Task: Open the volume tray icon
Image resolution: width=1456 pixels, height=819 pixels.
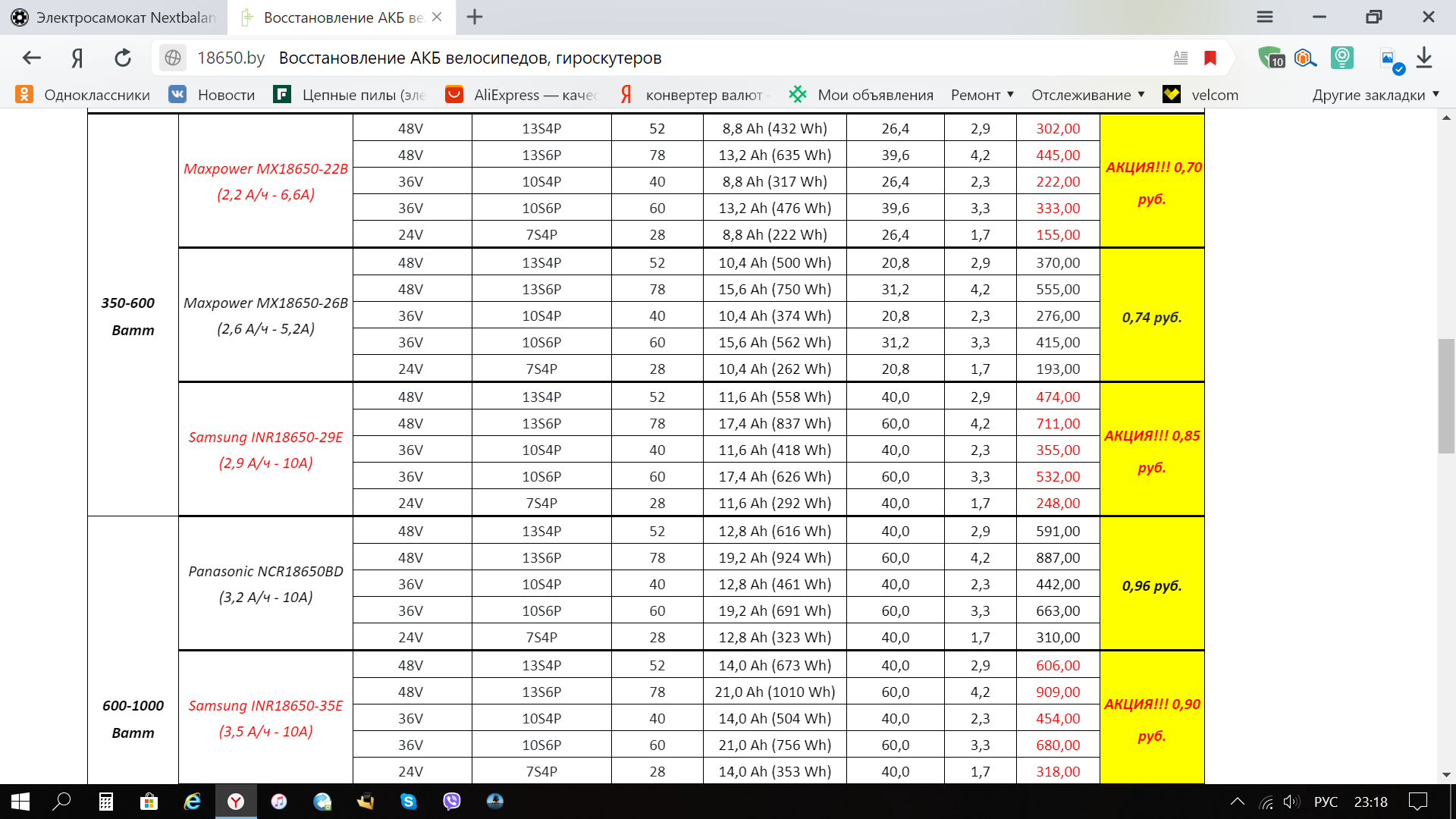Action: (x=1292, y=802)
